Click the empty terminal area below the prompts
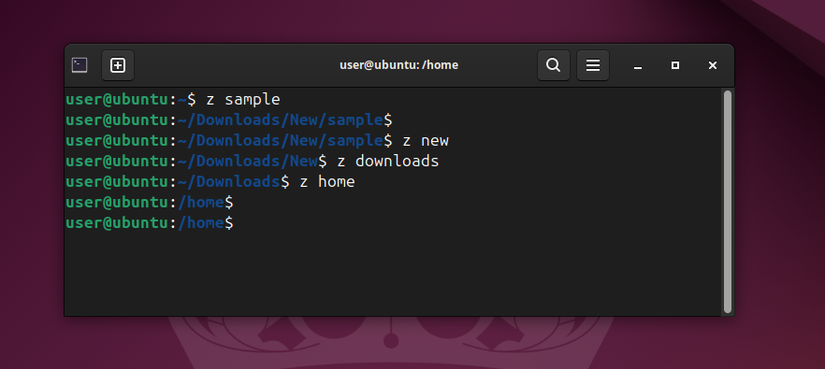This screenshot has height=369, width=825. pos(394,274)
